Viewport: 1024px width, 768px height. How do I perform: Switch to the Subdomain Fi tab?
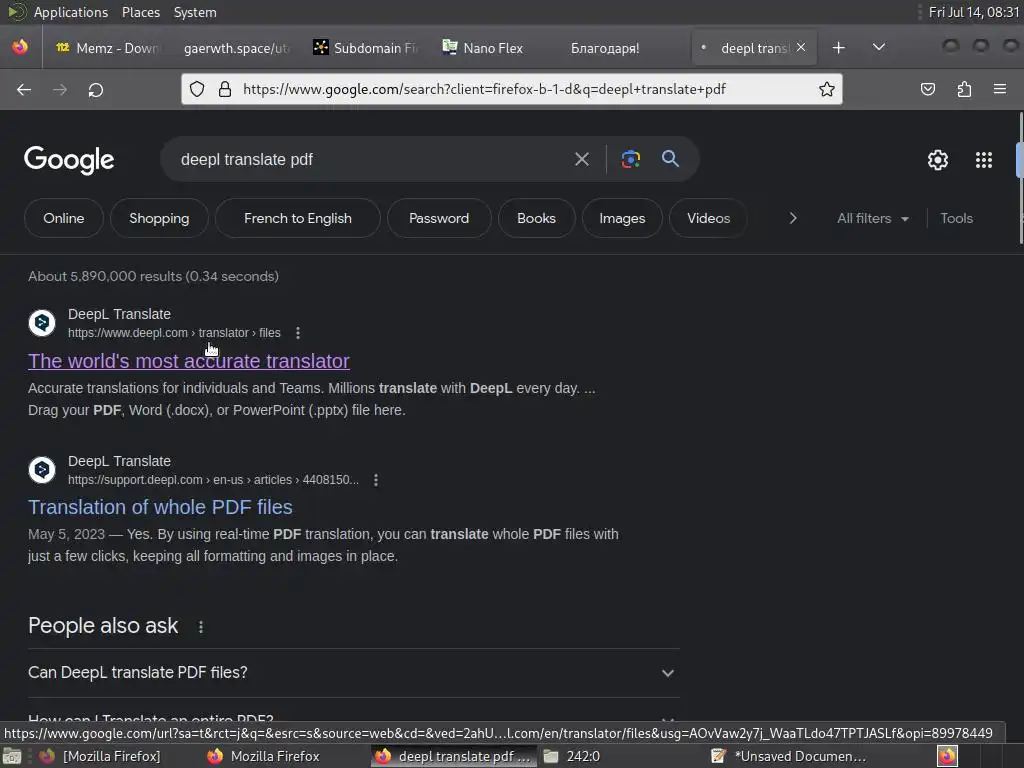366,48
